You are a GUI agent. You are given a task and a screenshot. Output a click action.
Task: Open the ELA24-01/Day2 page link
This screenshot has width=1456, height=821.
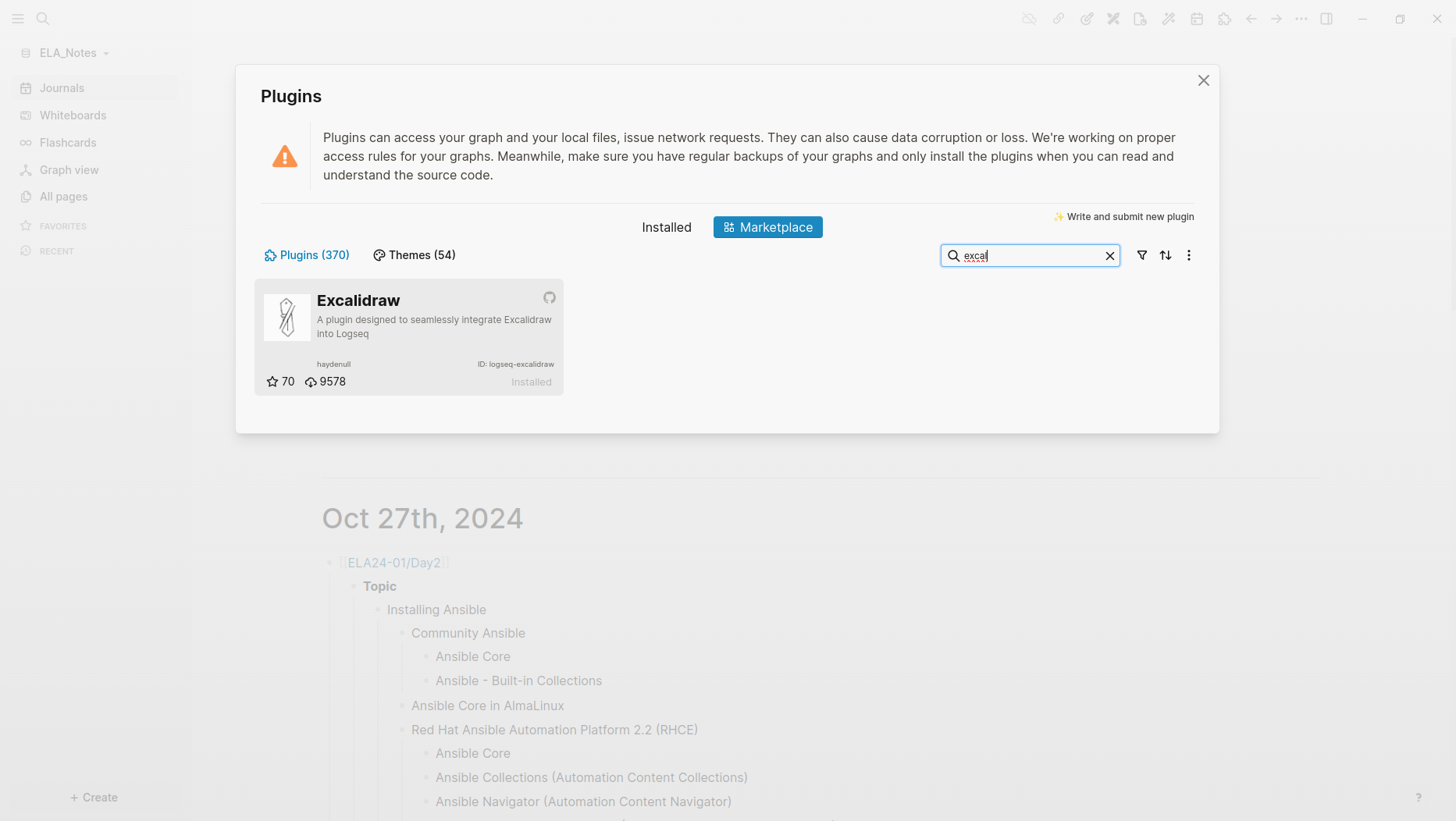coord(394,563)
